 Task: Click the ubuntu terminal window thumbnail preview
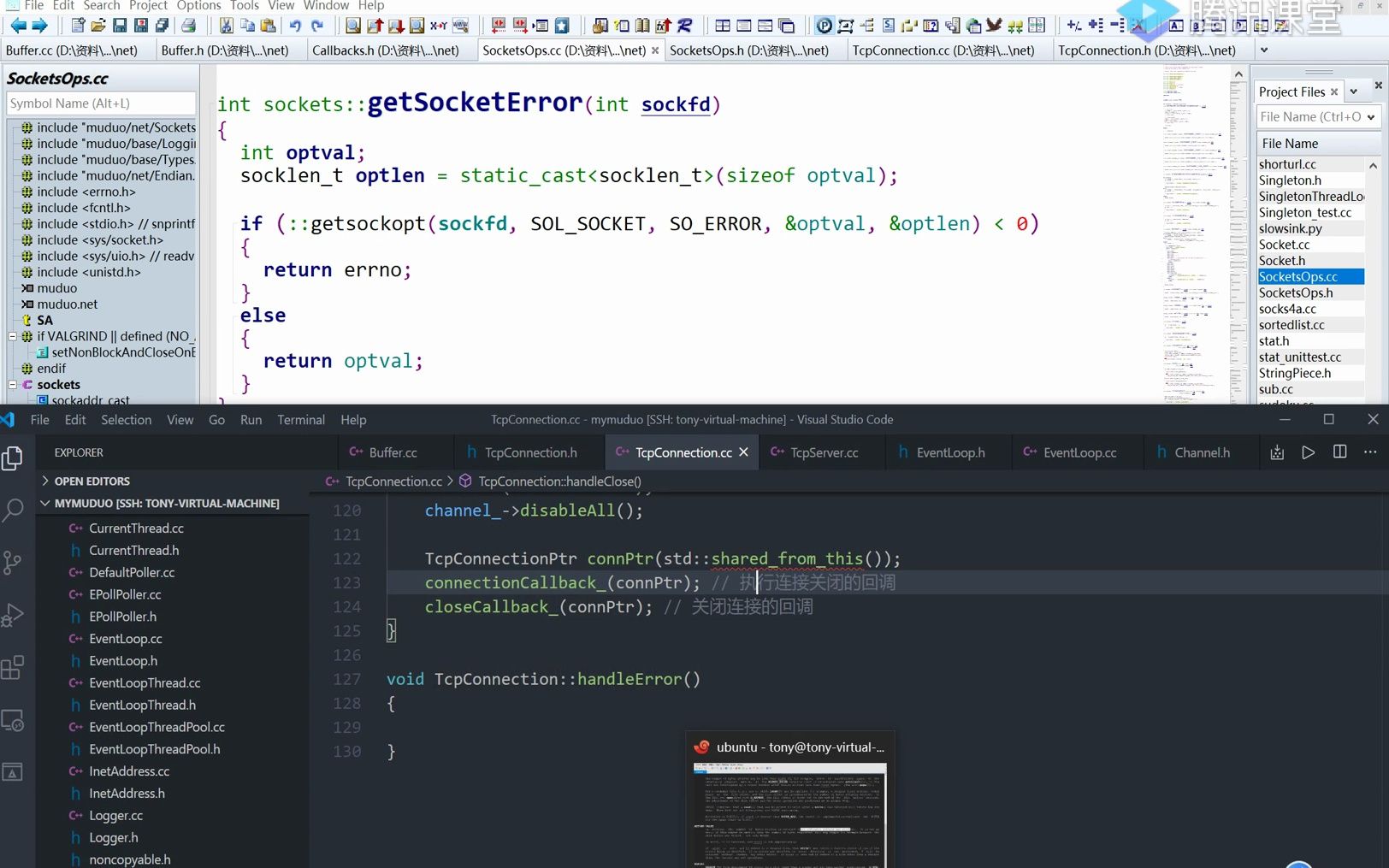(x=789, y=812)
